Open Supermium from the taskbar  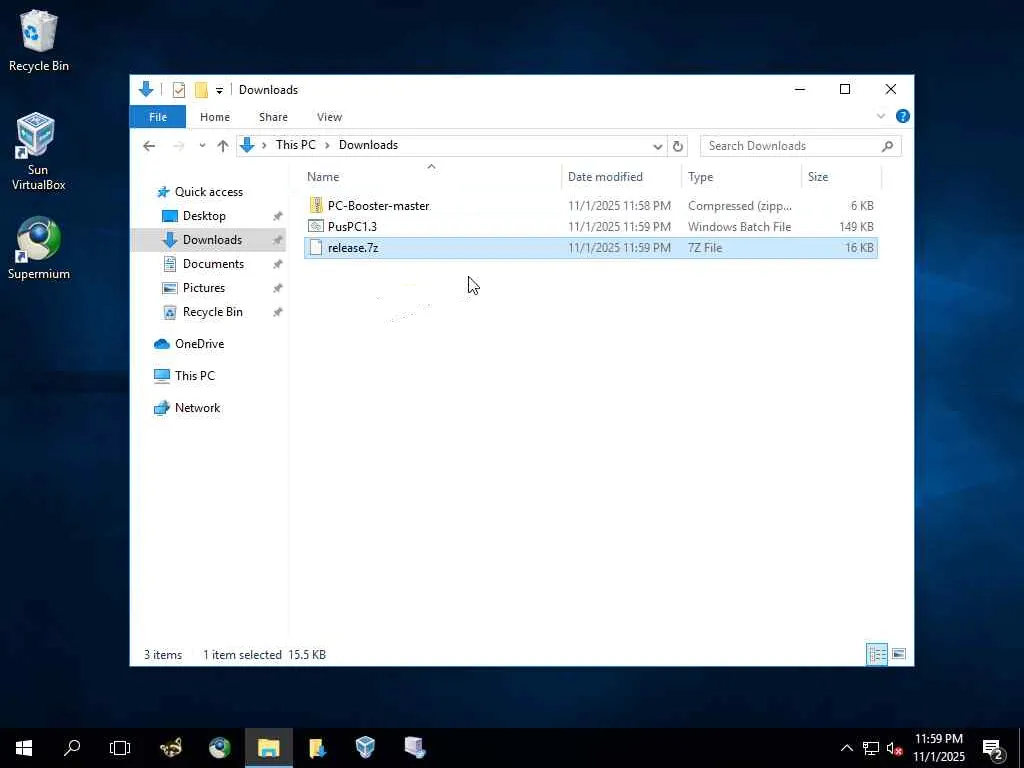(x=219, y=748)
